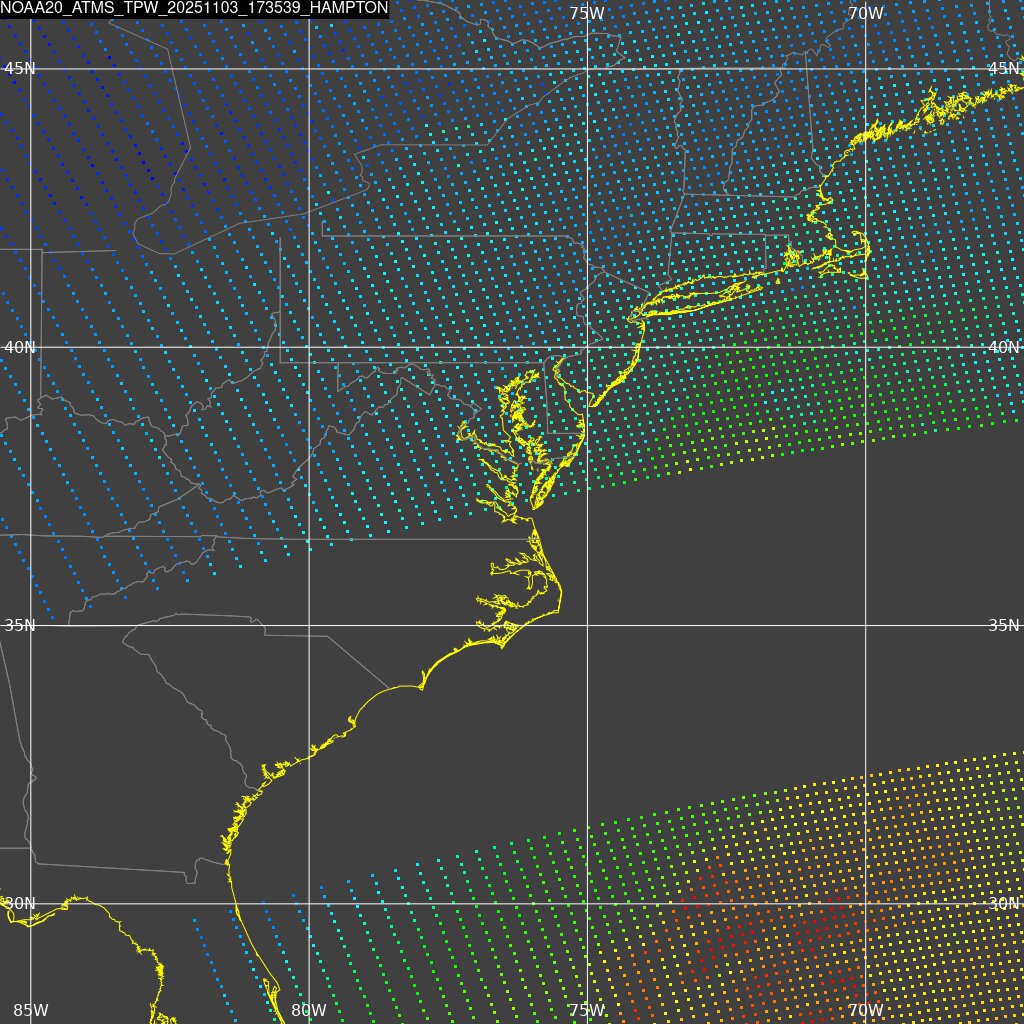Click the 30N label on left edge
Image resolution: width=1024 pixels, height=1024 pixels.
pos(19,903)
